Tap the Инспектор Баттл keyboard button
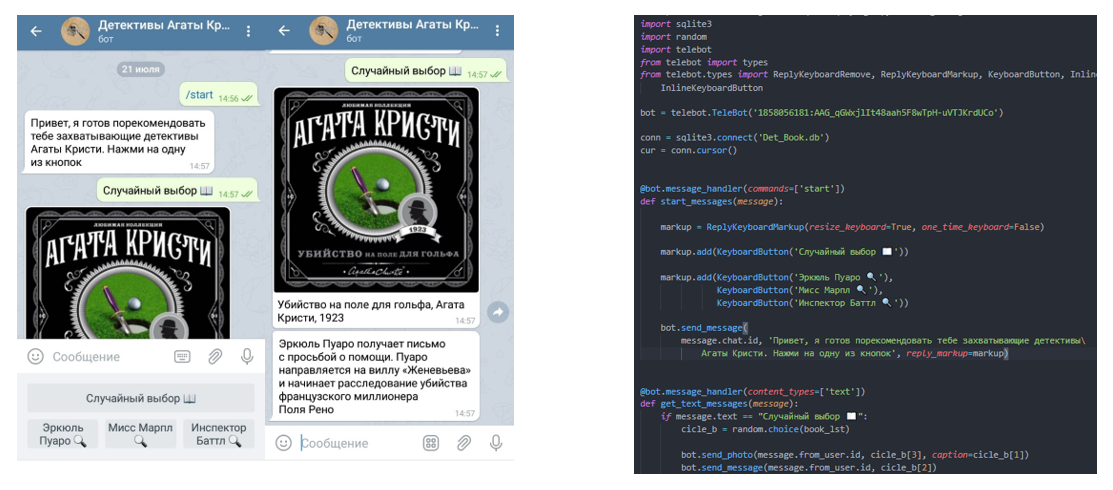Viewport: 1113px width, 490px height. (x=219, y=434)
